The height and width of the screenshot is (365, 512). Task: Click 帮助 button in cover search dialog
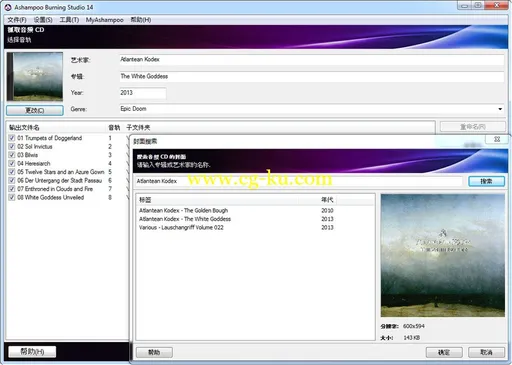pyautogui.click(x=154, y=352)
